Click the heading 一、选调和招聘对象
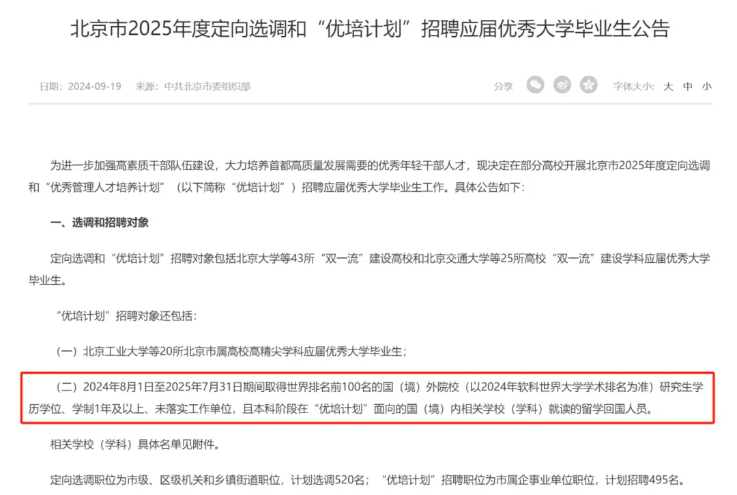This screenshot has height=495, width=737. click(x=100, y=222)
